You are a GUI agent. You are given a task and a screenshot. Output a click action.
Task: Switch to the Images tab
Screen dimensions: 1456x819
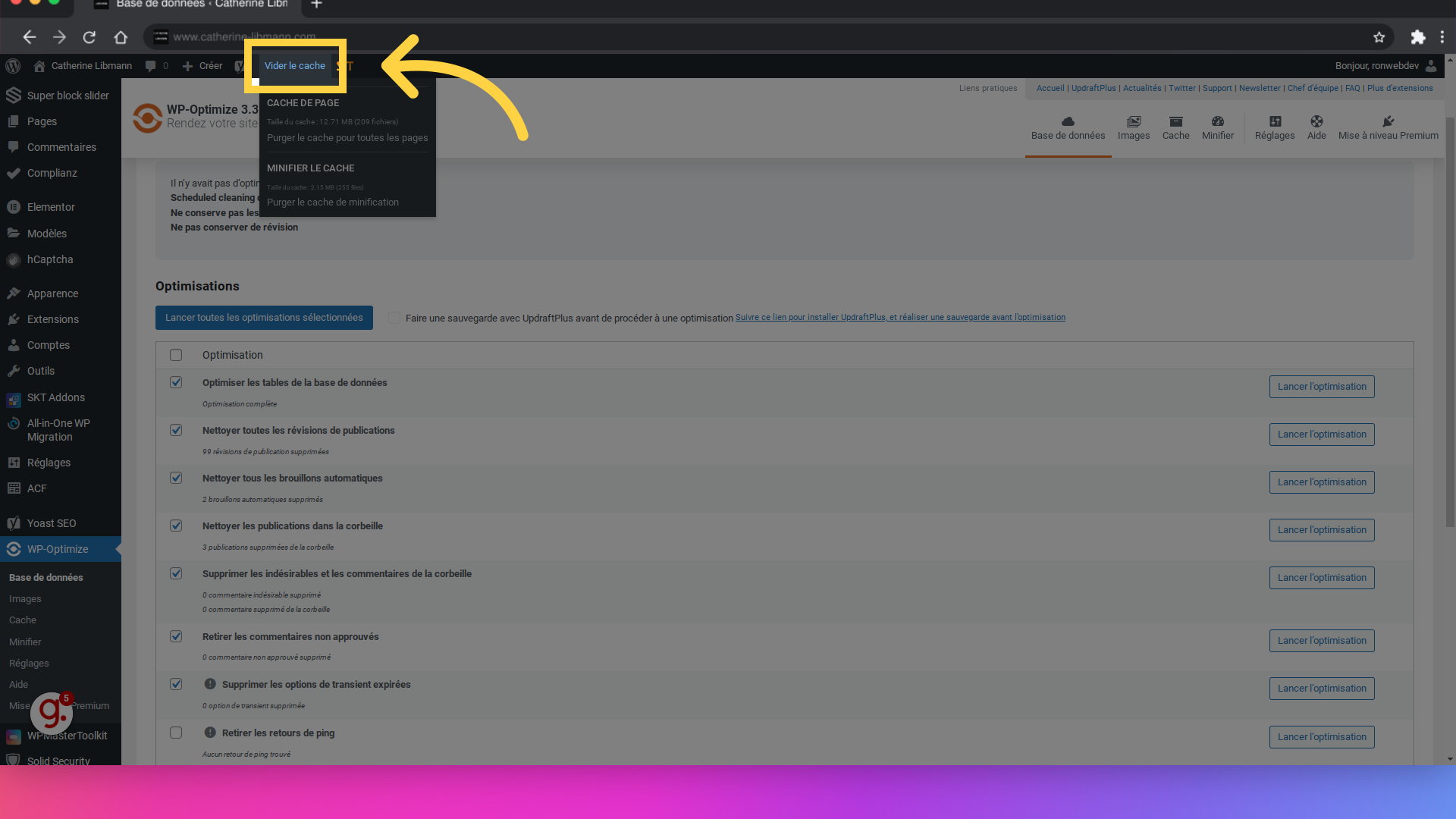(1134, 128)
